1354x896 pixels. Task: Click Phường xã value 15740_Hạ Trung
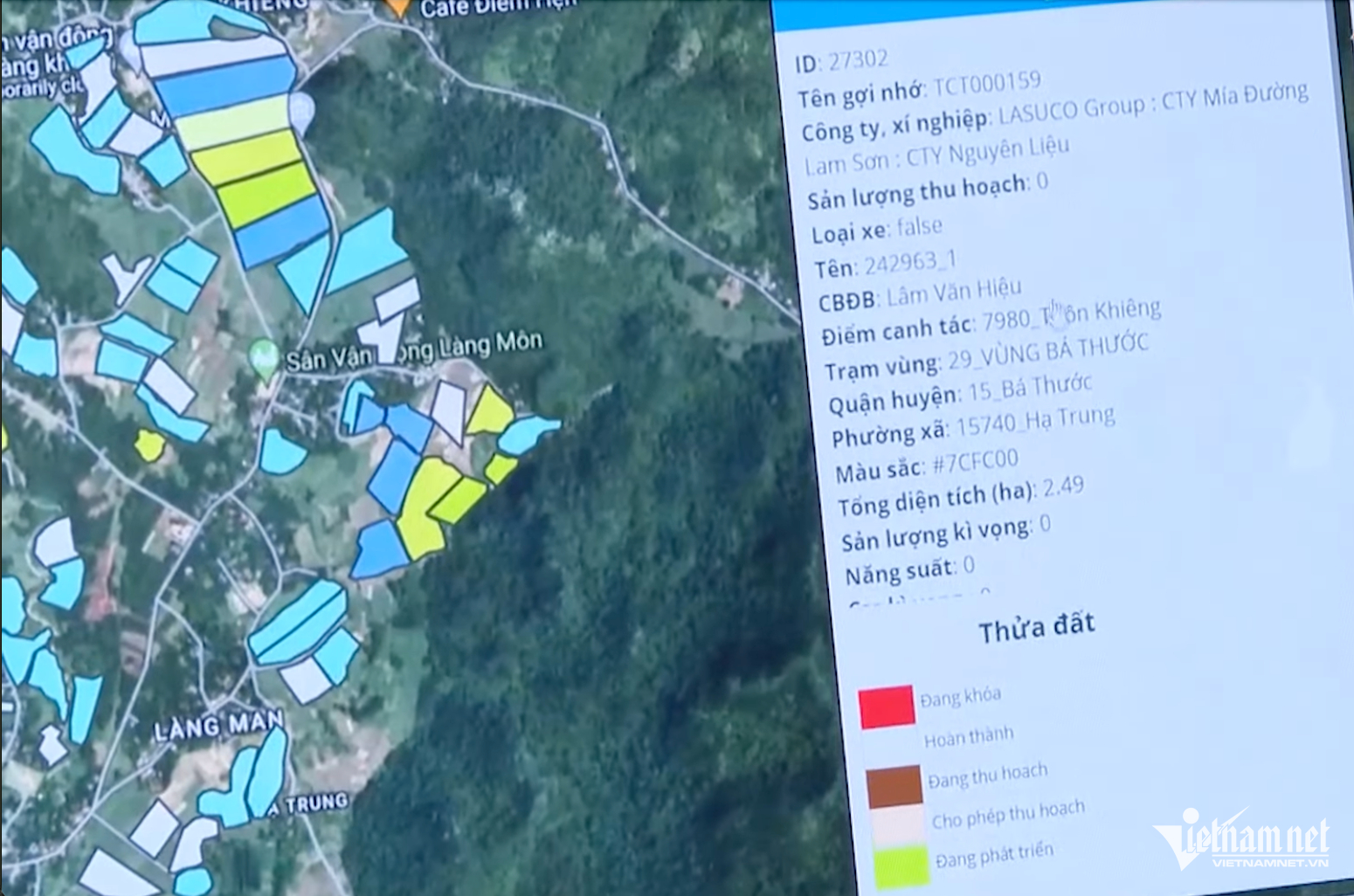[1035, 422]
